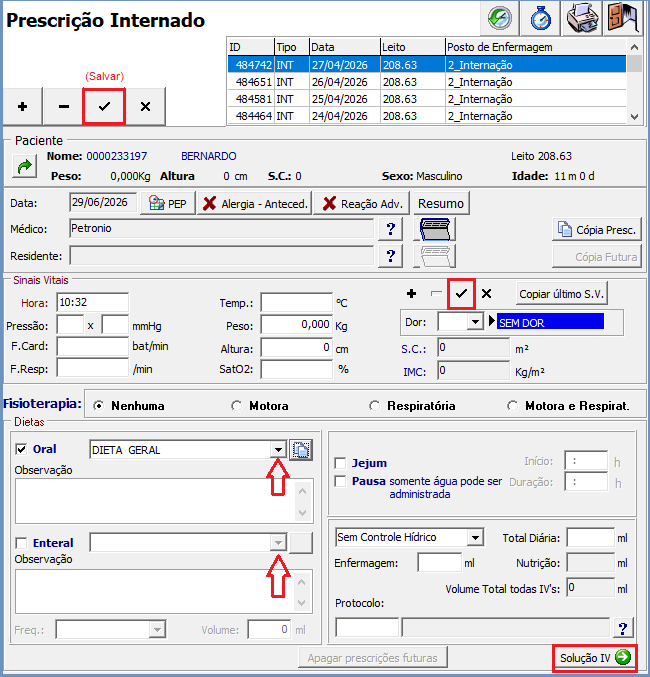This screenshot has width=650, height=677.
Task: Click the Hora field showing 10:32
Action: 92,302
